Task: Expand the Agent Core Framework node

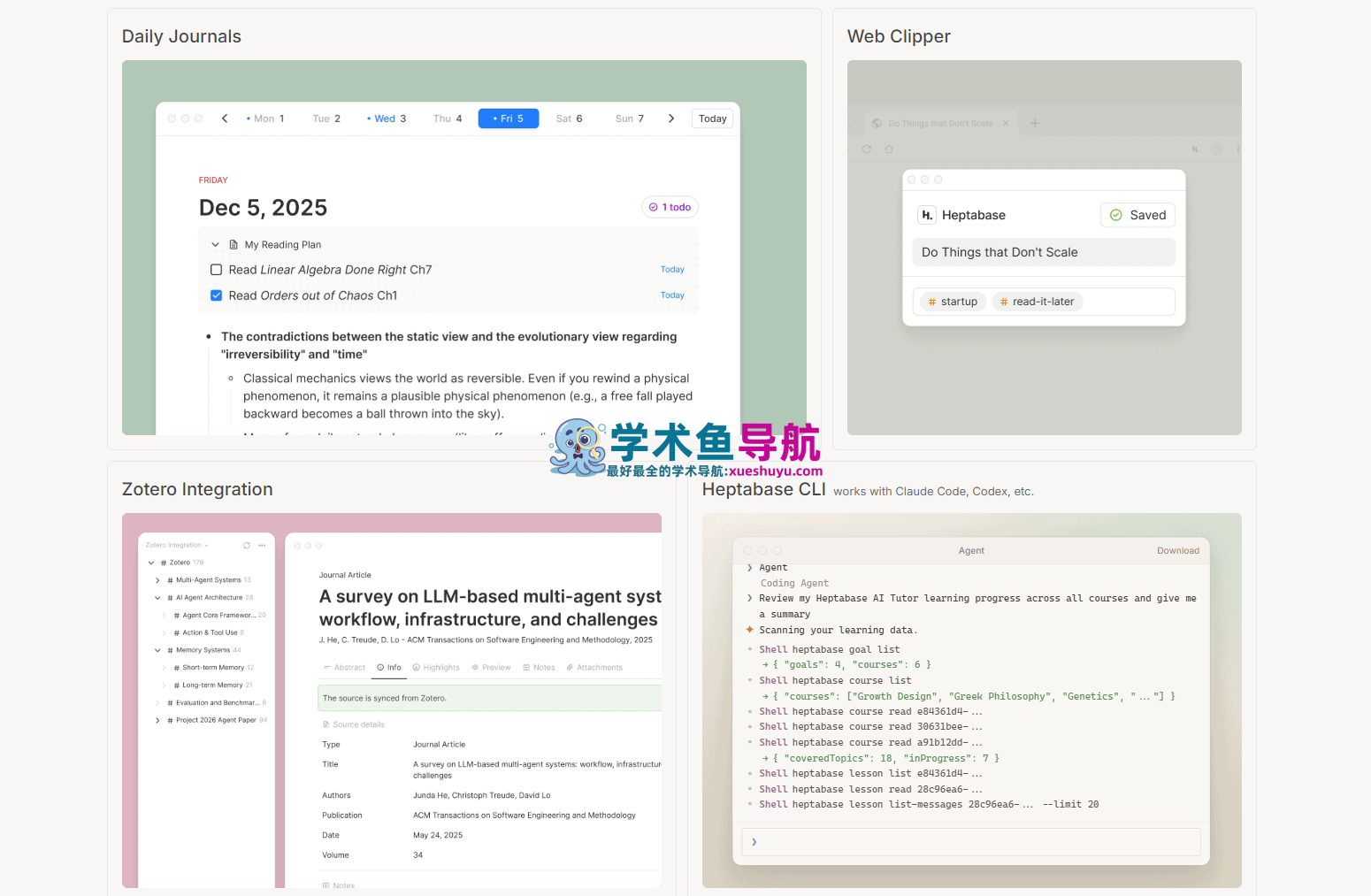Action: [x=165, y=616]
